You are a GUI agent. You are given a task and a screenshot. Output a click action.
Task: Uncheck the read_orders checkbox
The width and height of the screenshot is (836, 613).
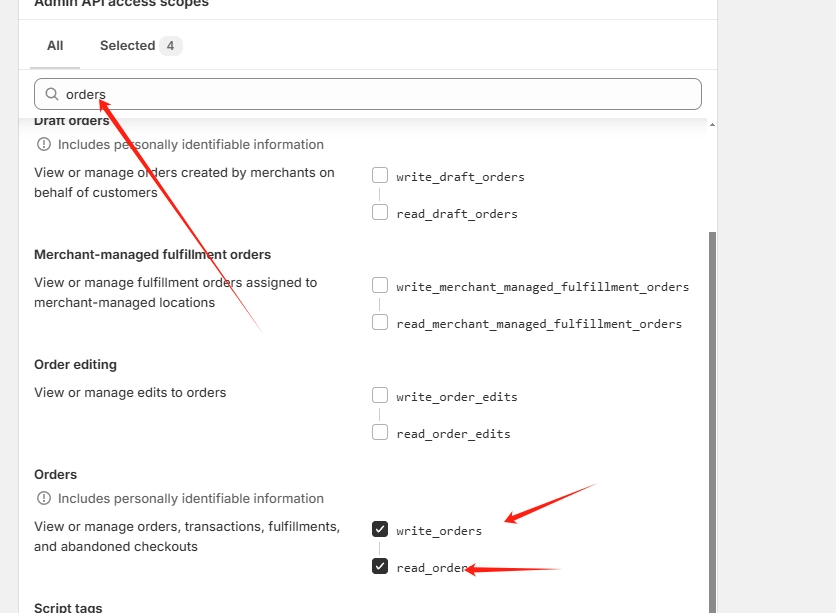pyautogui.click(x=380, y=566)
